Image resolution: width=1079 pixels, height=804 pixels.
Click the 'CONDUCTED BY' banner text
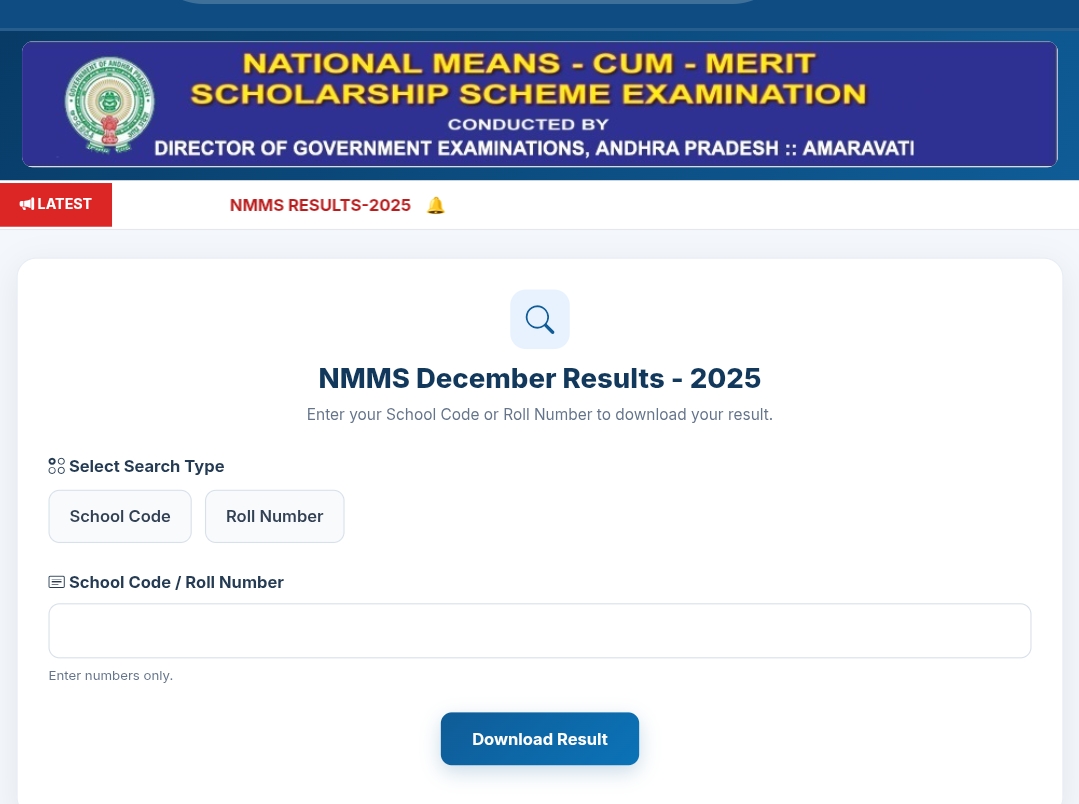tap(528, 125)
